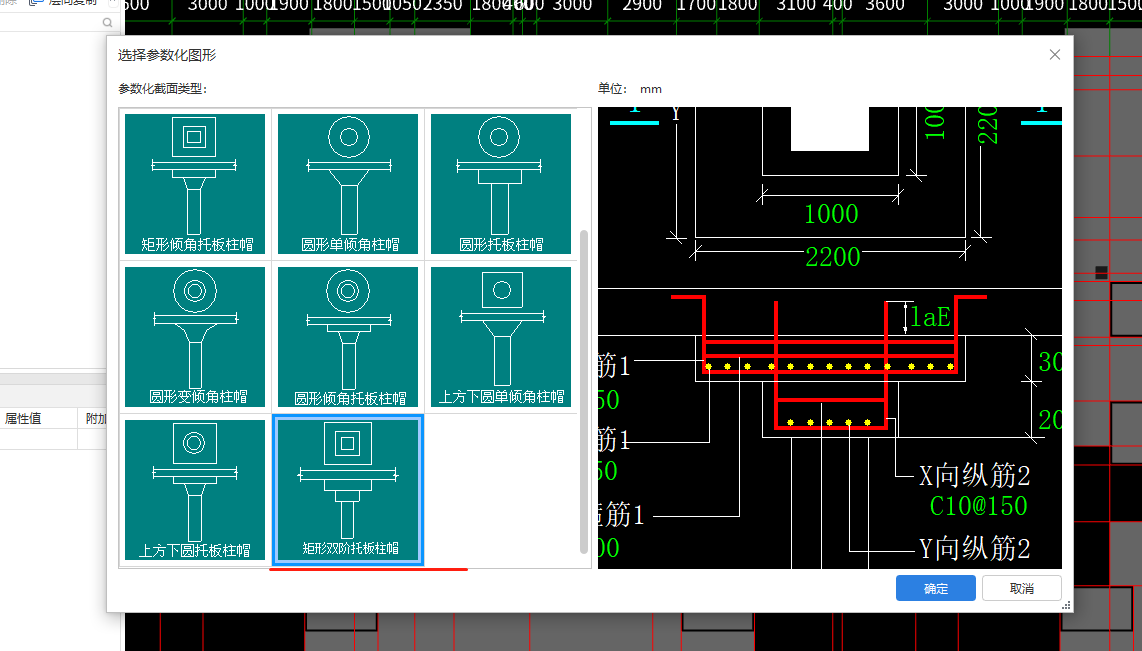Pick the 上方下圆托板柱帽 thumbnail
This screenshot has width=1142, height=651.
tap(195, 489)
